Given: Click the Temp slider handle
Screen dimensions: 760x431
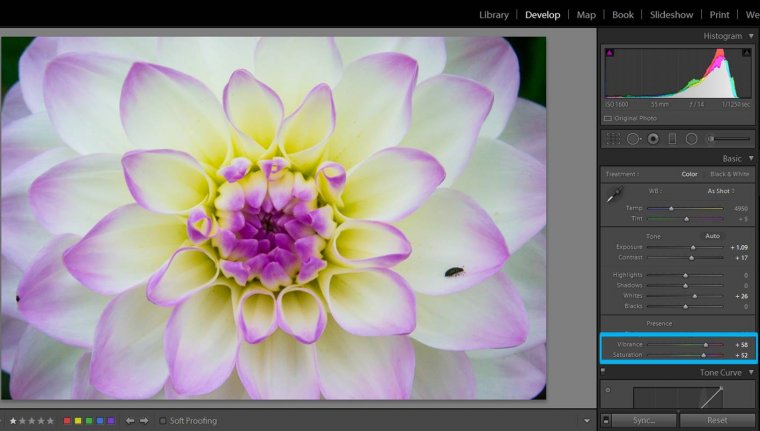Looking at the screenshot, I should click(x=671, y=208).
